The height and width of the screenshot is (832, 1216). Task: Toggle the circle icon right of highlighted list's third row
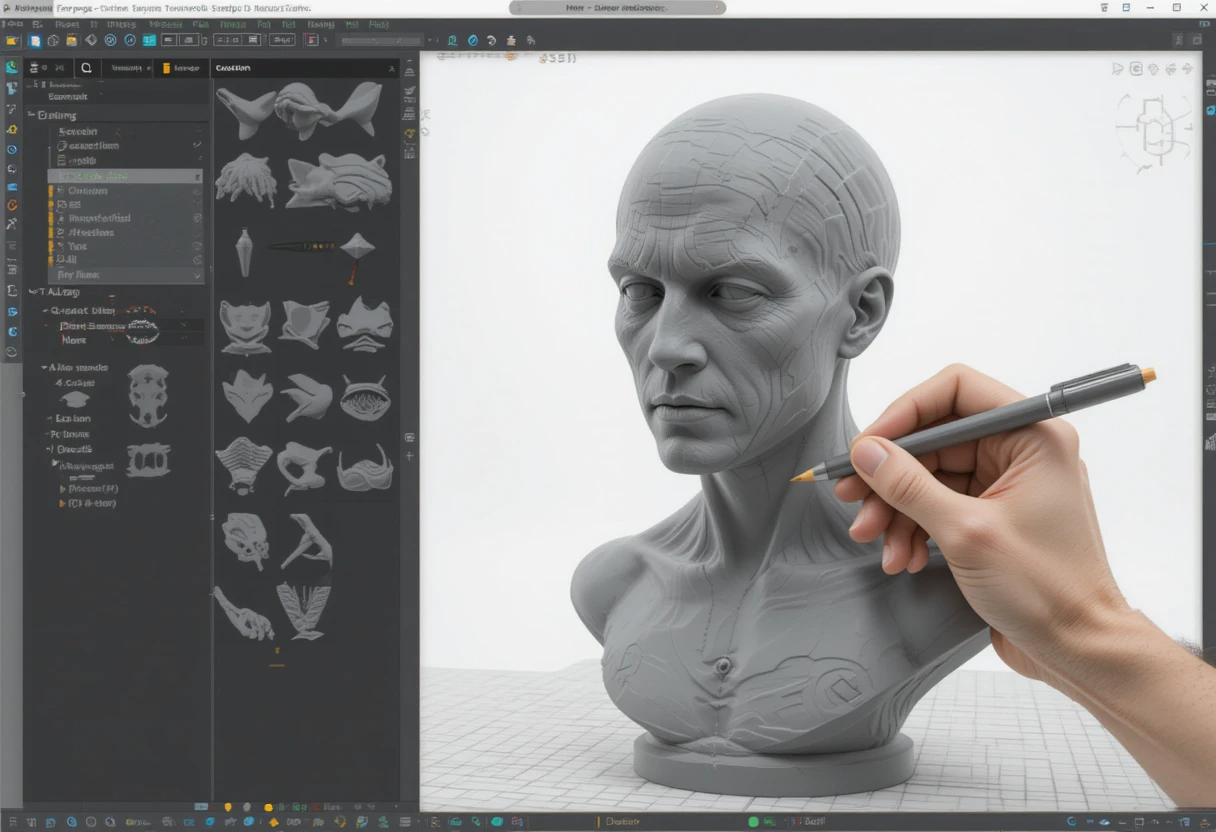tap(197, 218)
